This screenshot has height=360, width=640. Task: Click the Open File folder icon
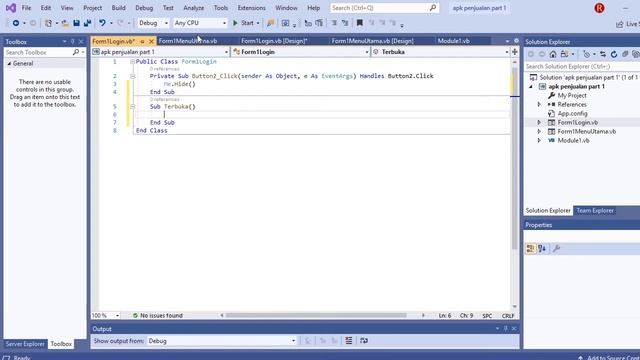65,23
